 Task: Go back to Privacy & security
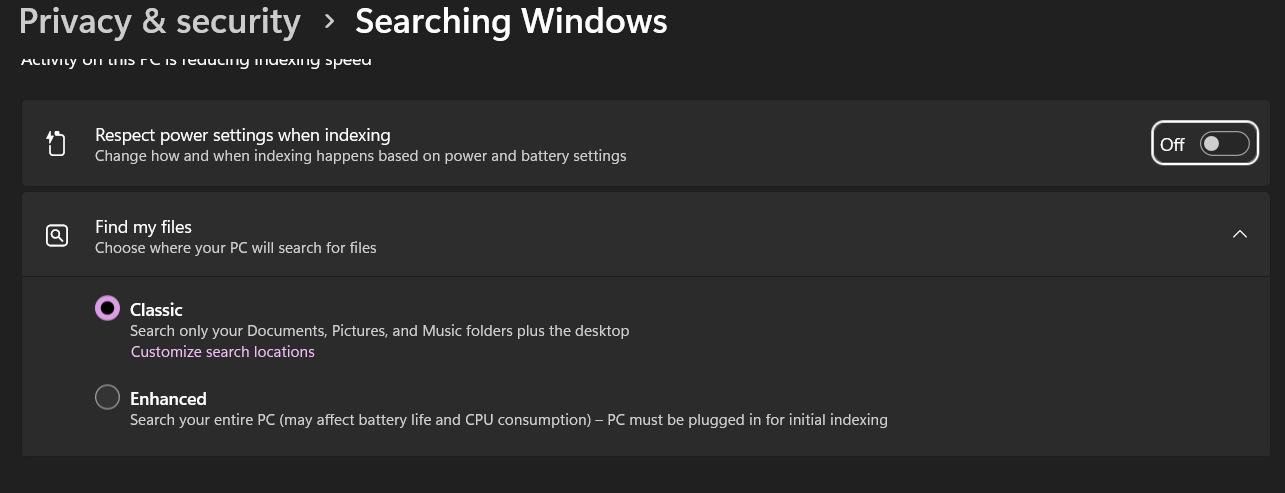[160, 21]
